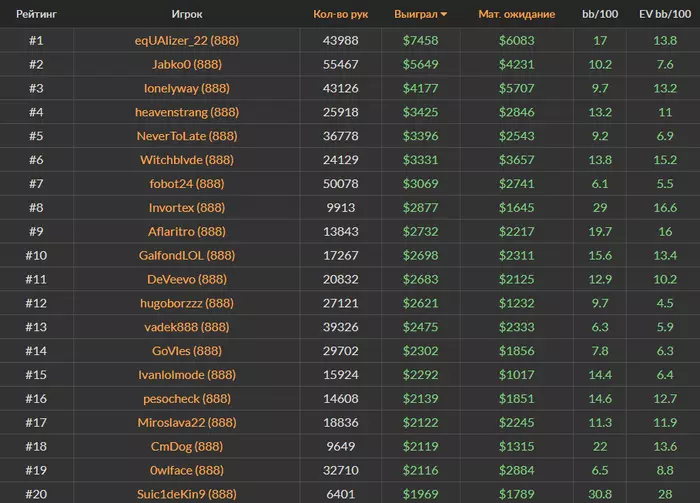Open player fobot24 (888) profile

coord(187,184)
